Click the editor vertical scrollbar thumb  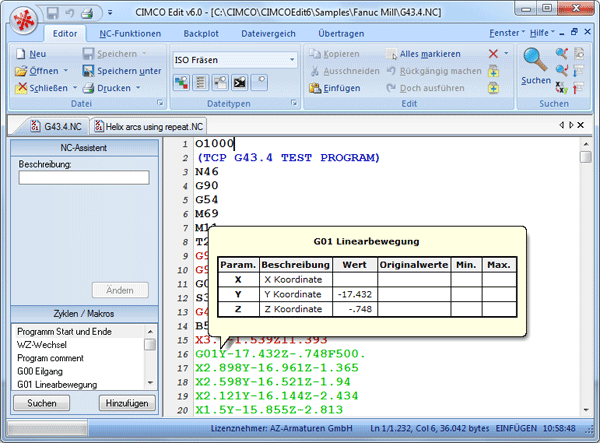tap(585, 157)
